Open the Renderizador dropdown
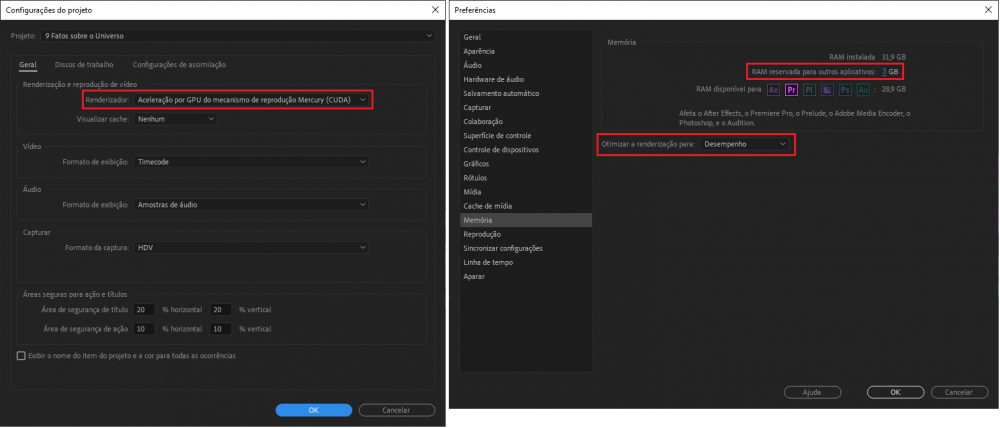 (252, 100)
